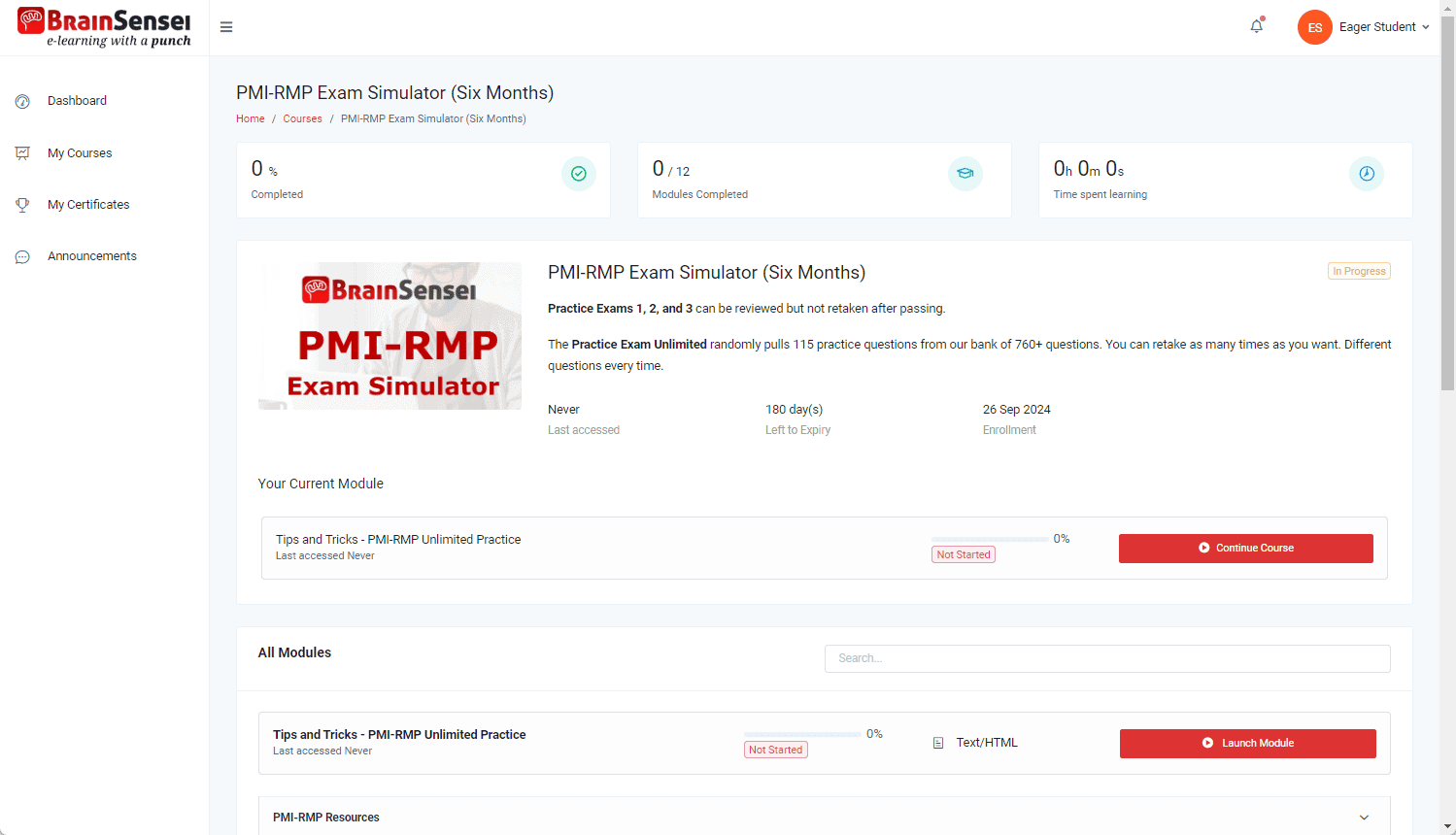The image size is (1456, 835).
Task: Follow the Courses breadcrumb link
Action: point(302,118)
